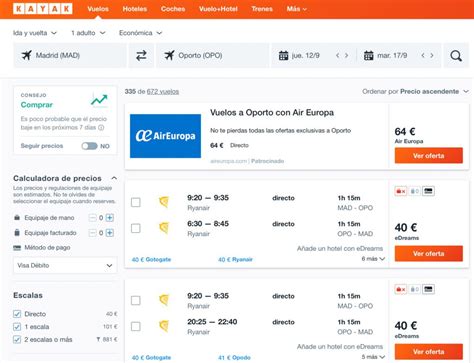Uncheck Directo stops filter

point(17,314)
